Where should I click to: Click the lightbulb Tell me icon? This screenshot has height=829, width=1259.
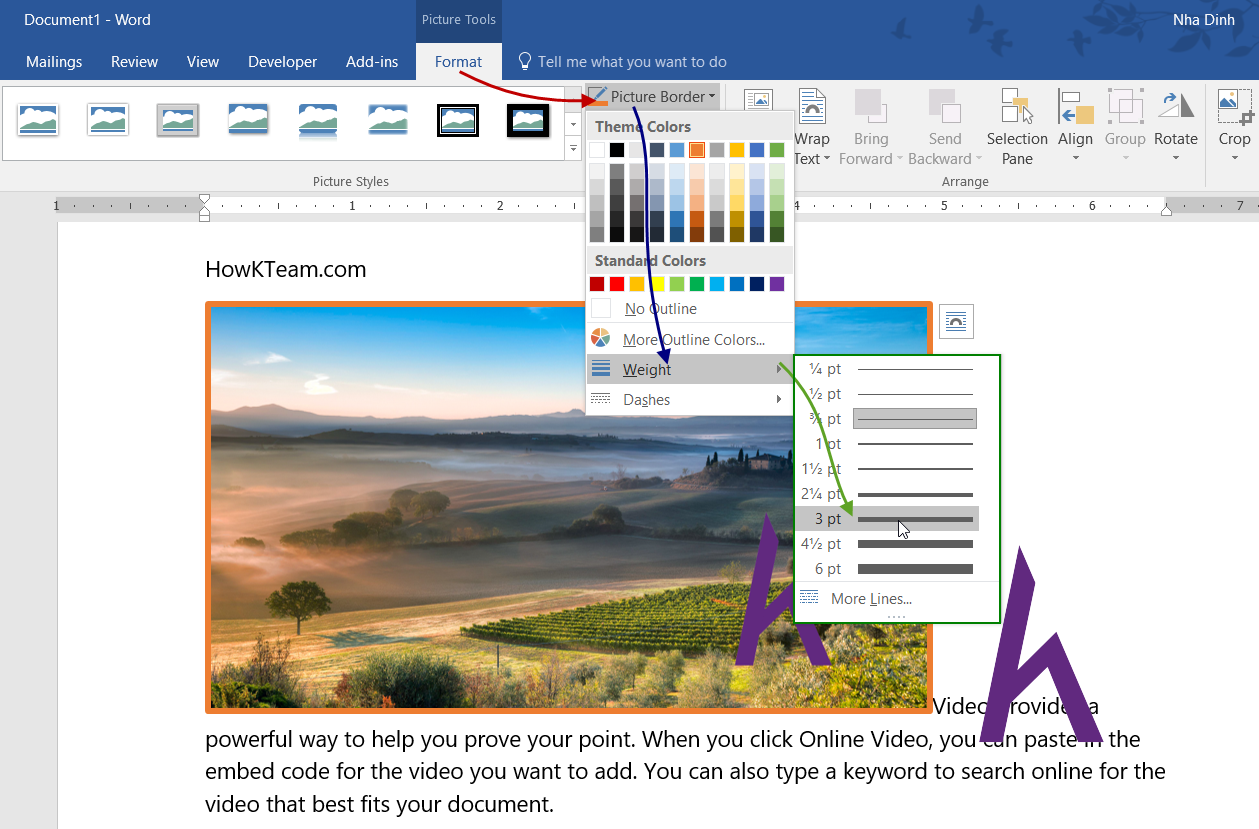click(x=524, y=61)
